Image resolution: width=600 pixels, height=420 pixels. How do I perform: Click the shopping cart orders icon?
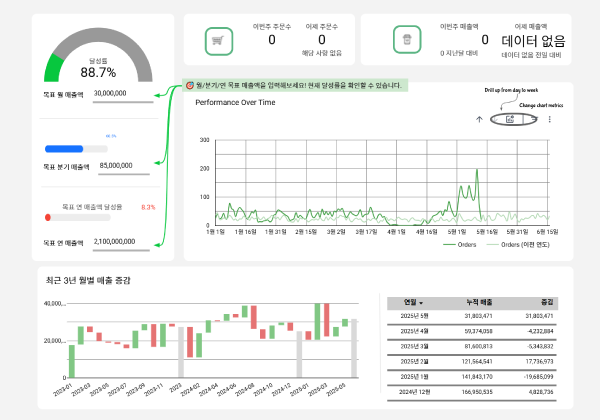point(218,40)
